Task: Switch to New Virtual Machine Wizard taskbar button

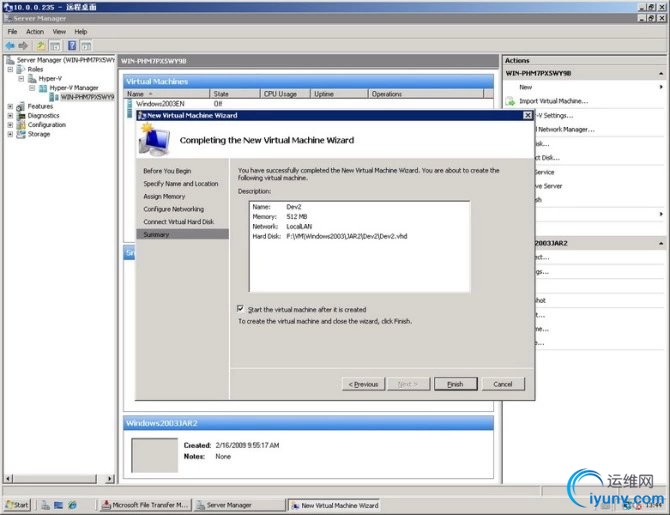Action: 334,505
